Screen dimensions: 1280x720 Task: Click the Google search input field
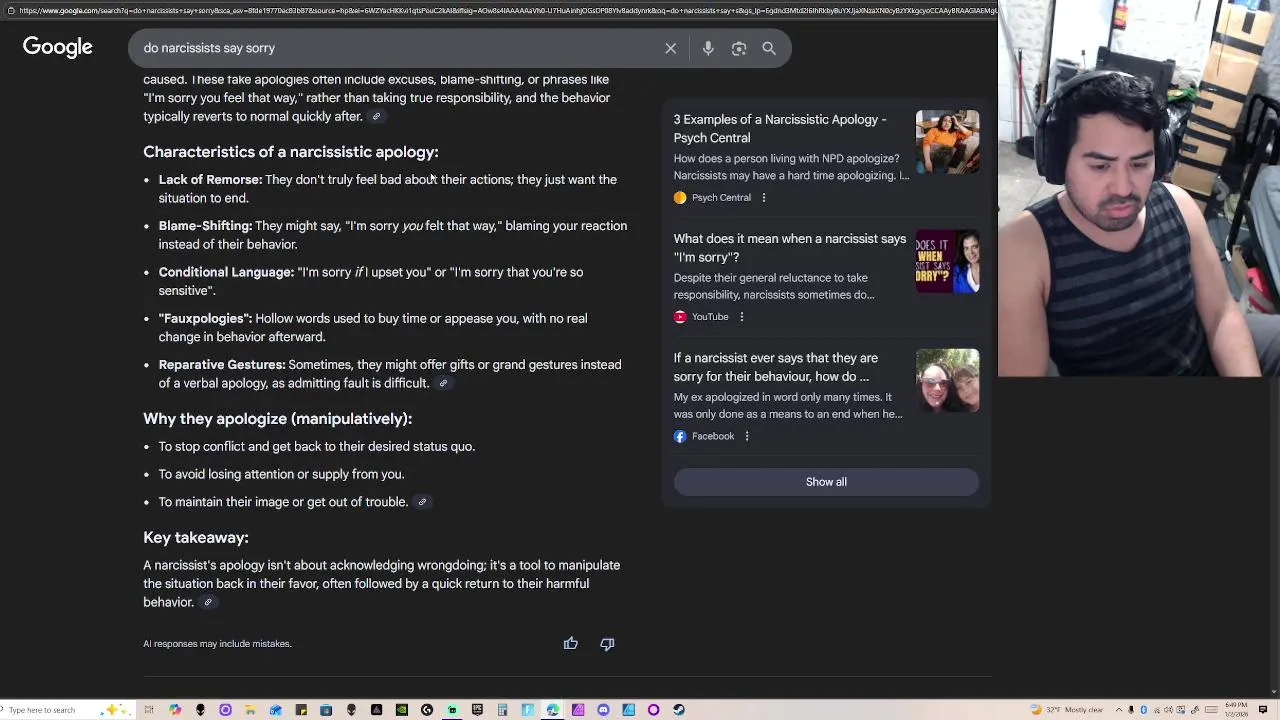pyautogui.click(x=400, y=48)
